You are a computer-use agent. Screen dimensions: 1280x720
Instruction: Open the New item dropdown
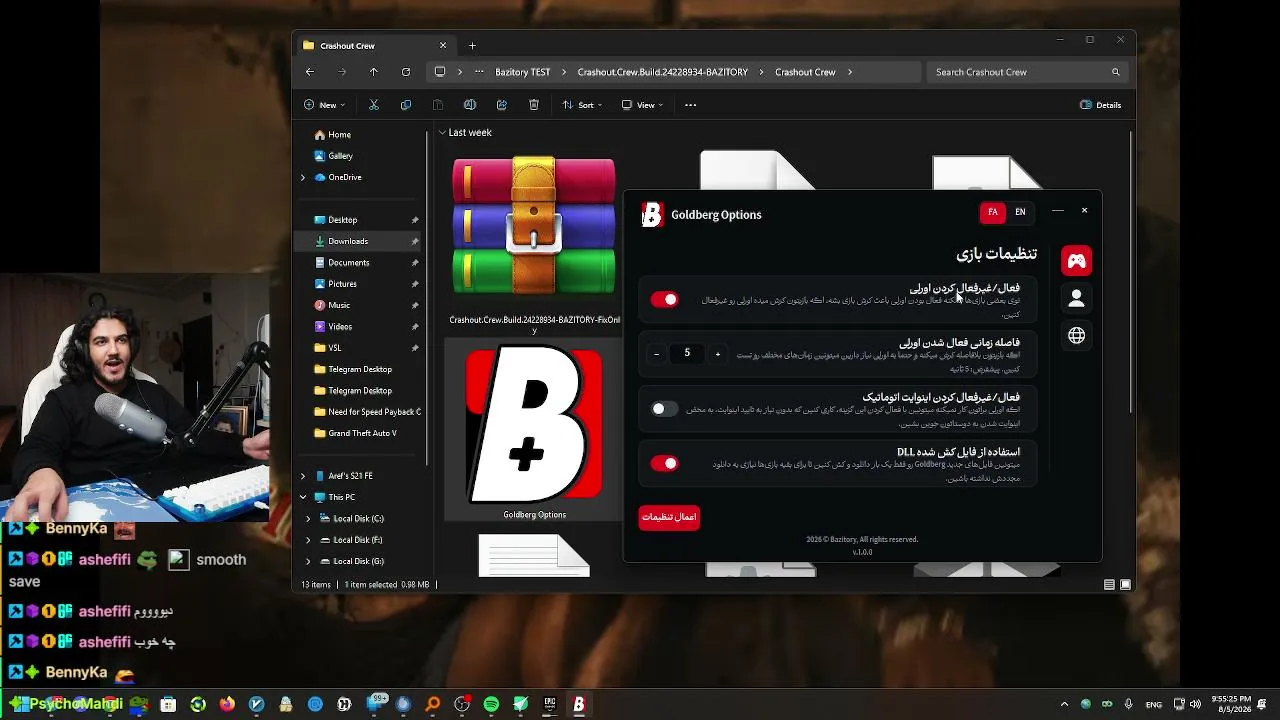click(x=325, y=105)
